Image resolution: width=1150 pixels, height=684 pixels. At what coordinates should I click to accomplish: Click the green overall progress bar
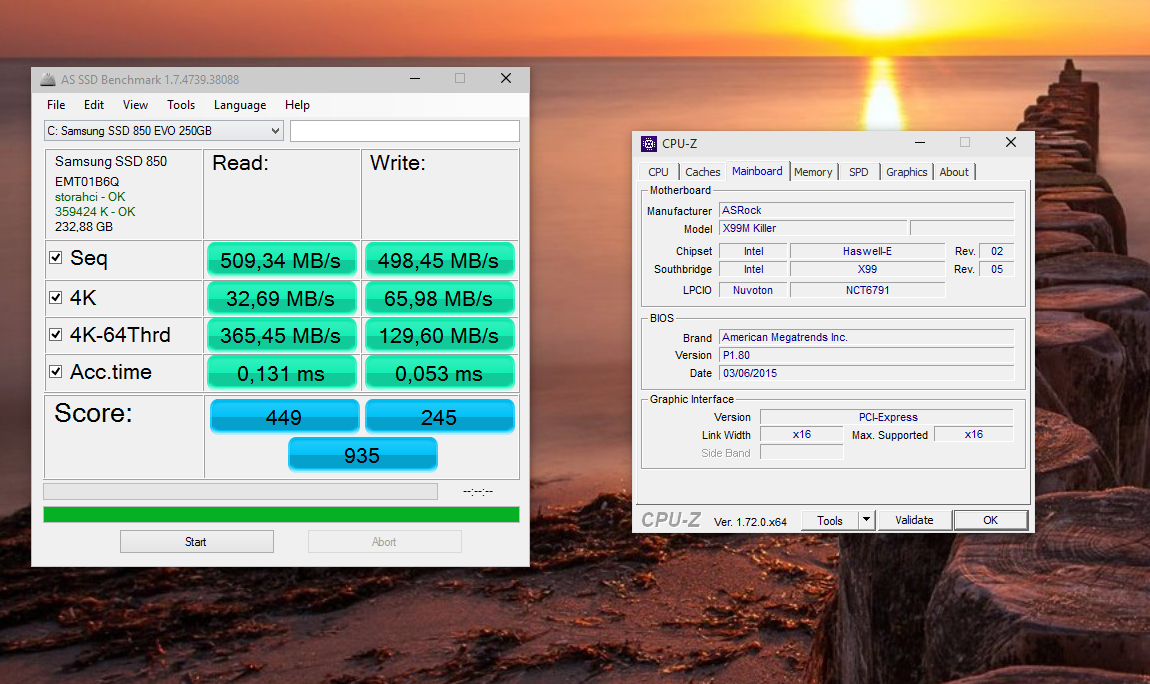click(x=281, y=514)
